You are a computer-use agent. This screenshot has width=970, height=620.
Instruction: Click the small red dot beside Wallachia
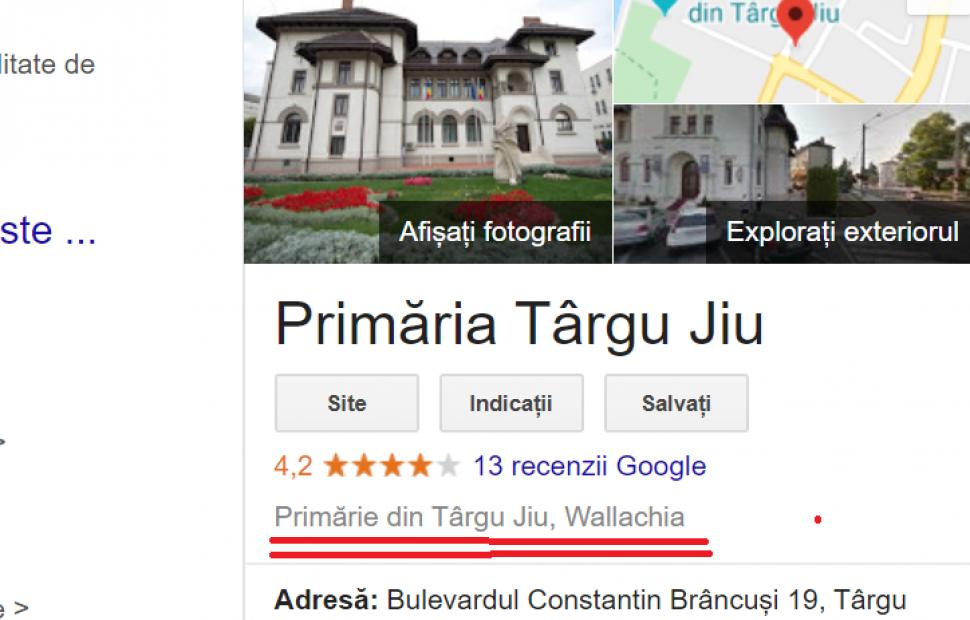[818, 520]
